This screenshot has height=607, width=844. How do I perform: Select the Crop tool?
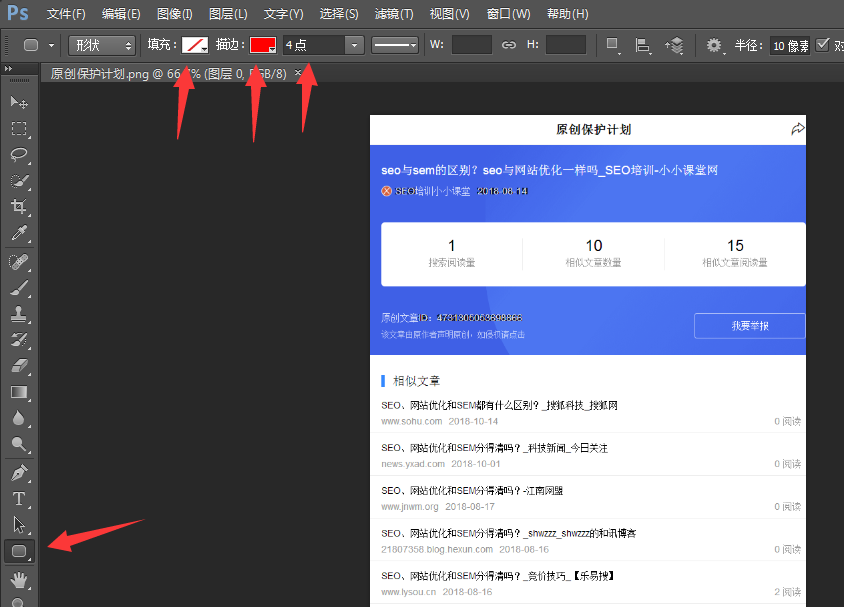(x=19, y=207)
